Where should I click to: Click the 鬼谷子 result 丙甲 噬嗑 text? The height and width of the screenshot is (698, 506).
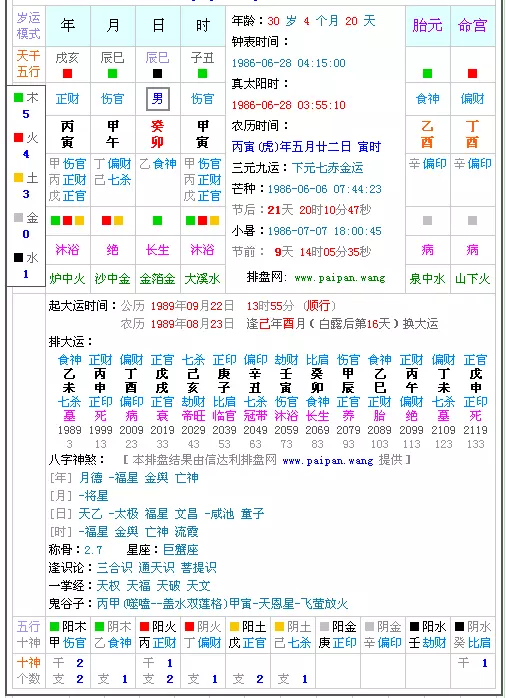(x=222, y=604)
